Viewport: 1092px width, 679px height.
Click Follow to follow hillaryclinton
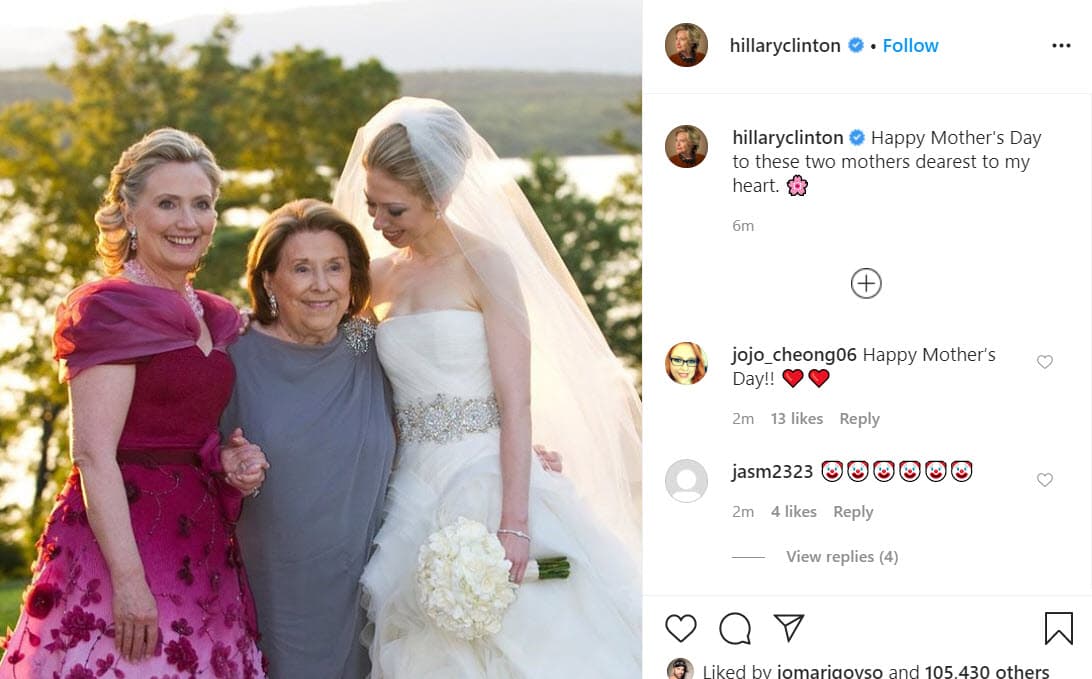click(910, 45)
